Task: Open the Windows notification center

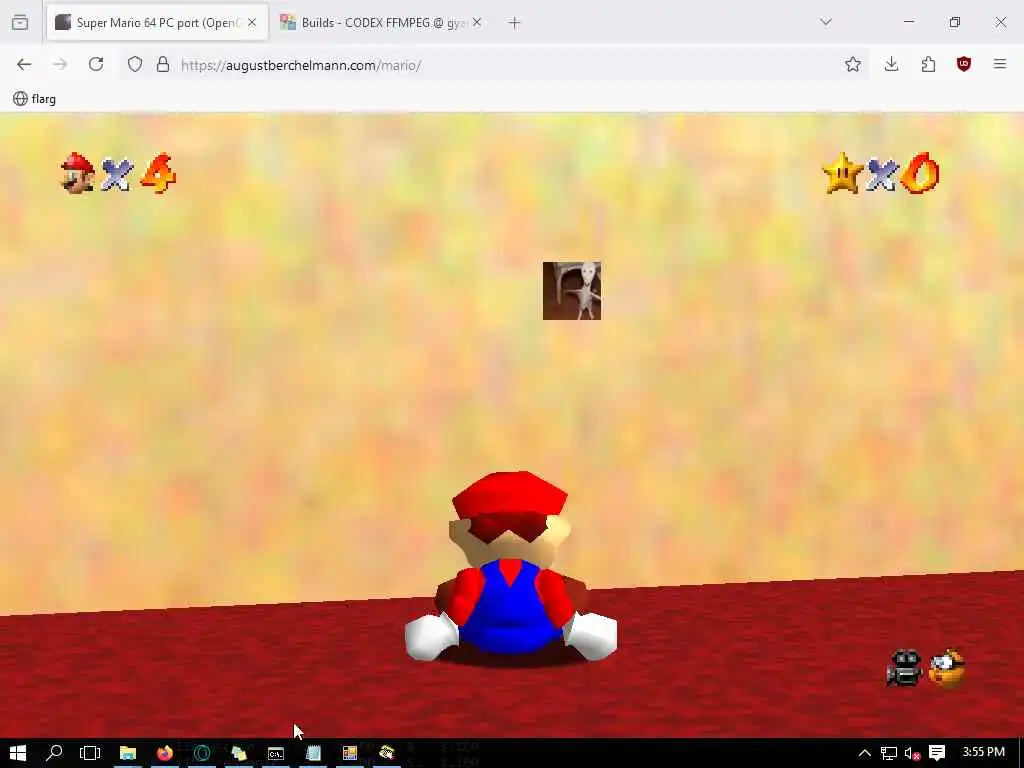Action: [937, 753]
